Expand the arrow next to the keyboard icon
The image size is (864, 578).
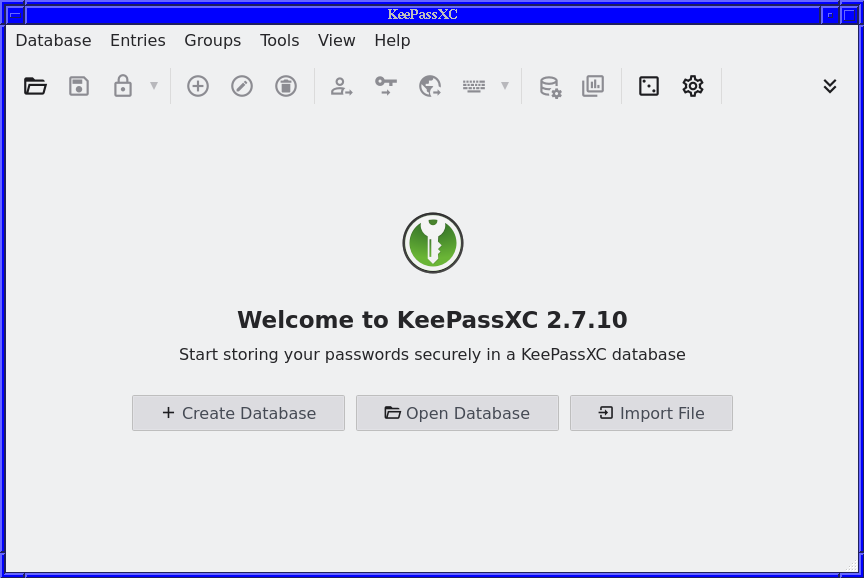point(505,85)
